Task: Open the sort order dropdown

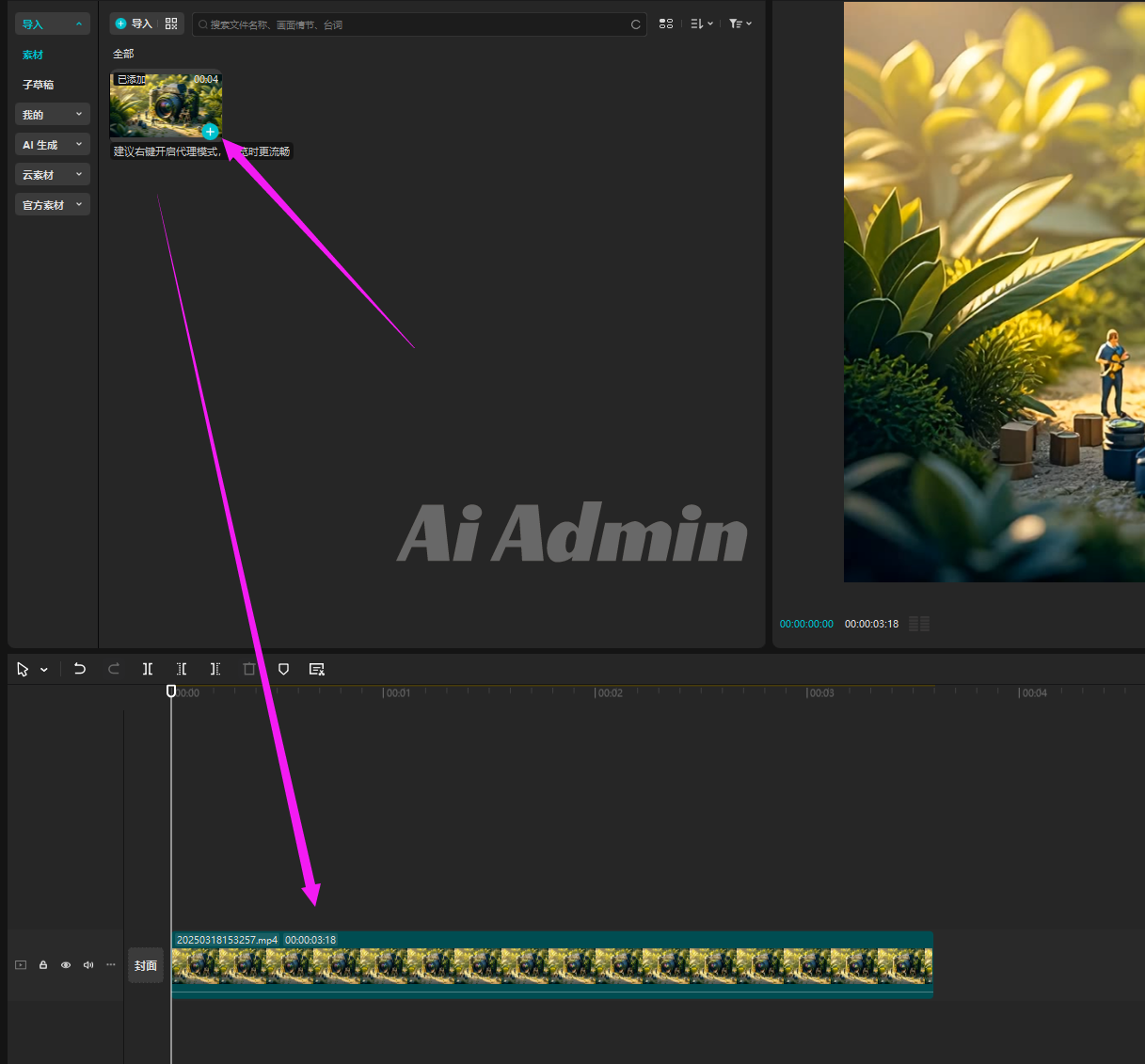Action: tap(702, 24)
